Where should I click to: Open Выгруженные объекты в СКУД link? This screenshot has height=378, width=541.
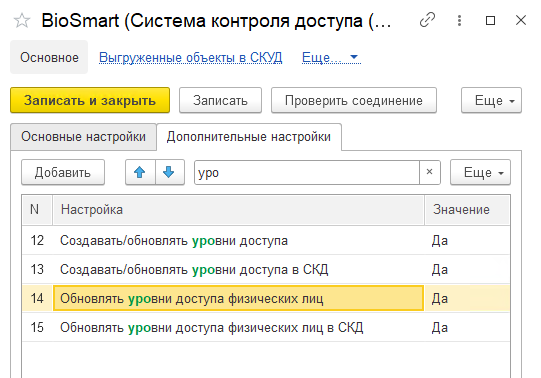pyautogui.click(x=190, y=57)
